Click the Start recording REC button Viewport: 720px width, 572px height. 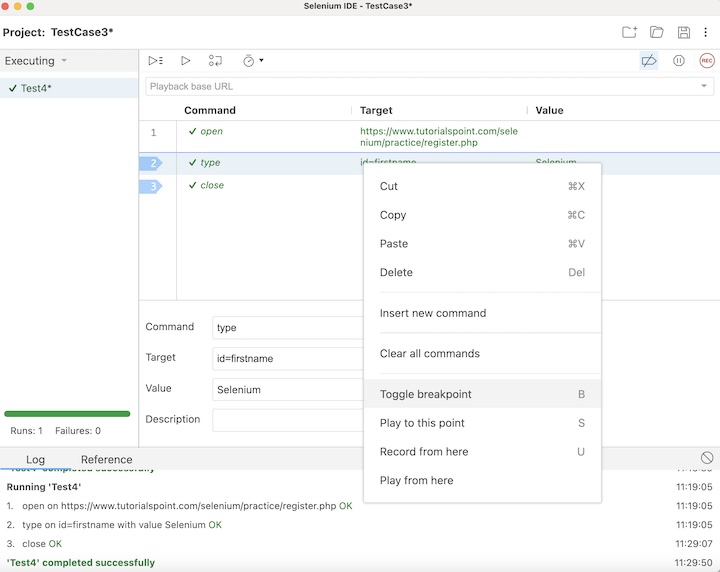[x=707, y=61]
